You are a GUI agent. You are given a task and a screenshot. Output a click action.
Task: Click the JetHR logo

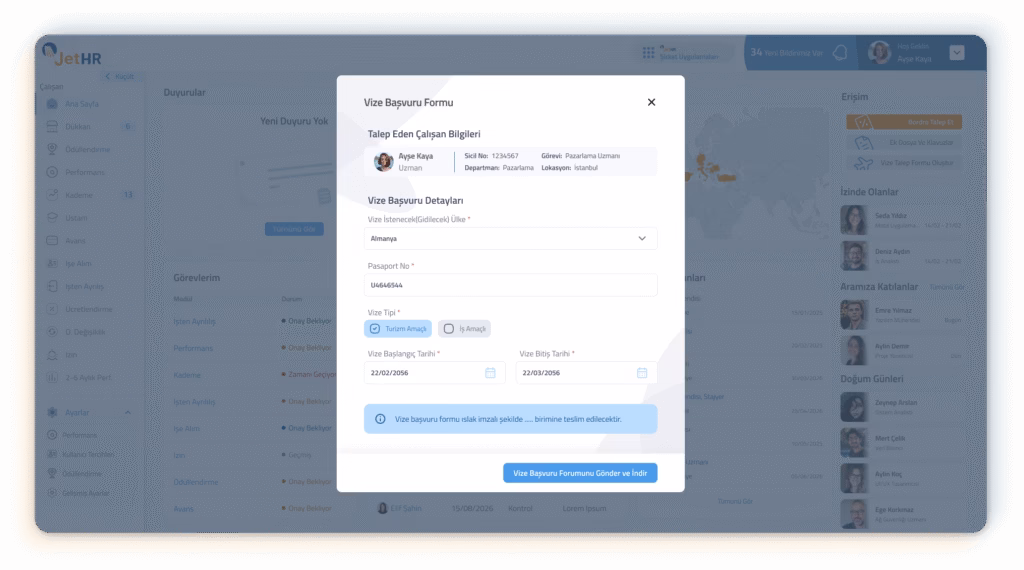click(x=68, y=54)
